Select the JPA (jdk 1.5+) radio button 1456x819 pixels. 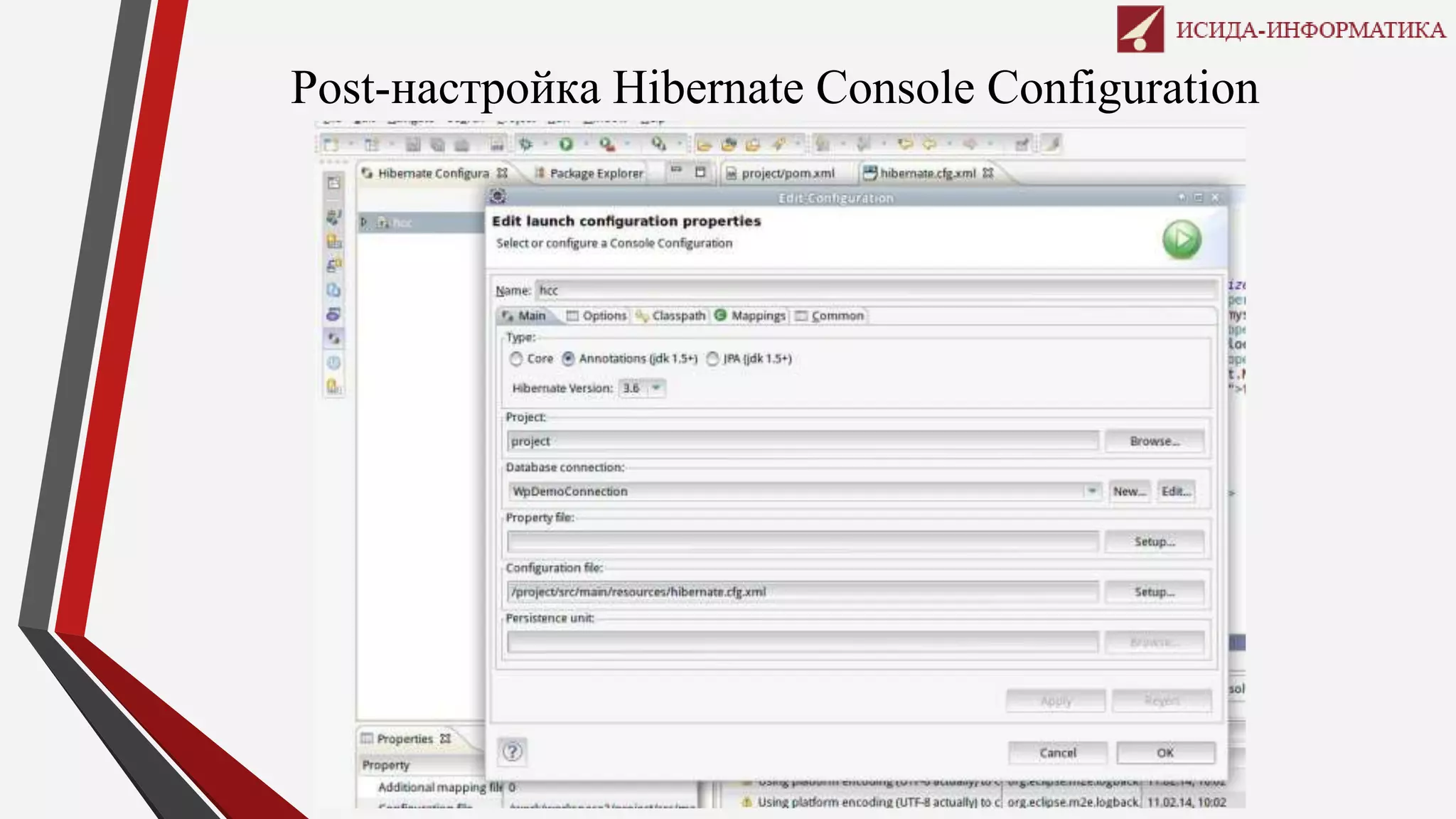click(x=712, y=359)
